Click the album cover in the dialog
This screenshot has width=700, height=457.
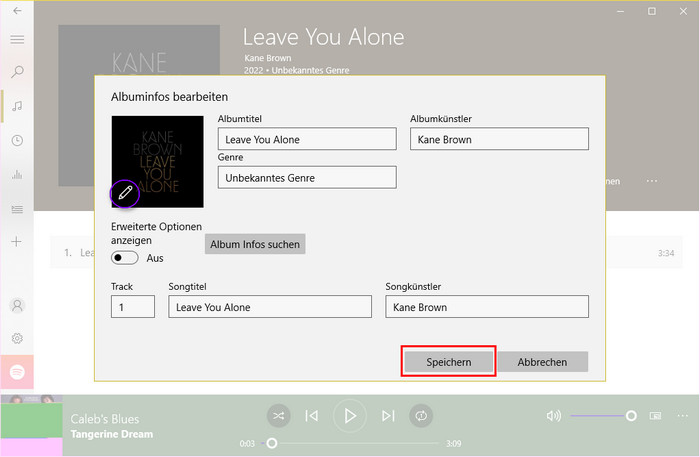[x=158, y=162]
